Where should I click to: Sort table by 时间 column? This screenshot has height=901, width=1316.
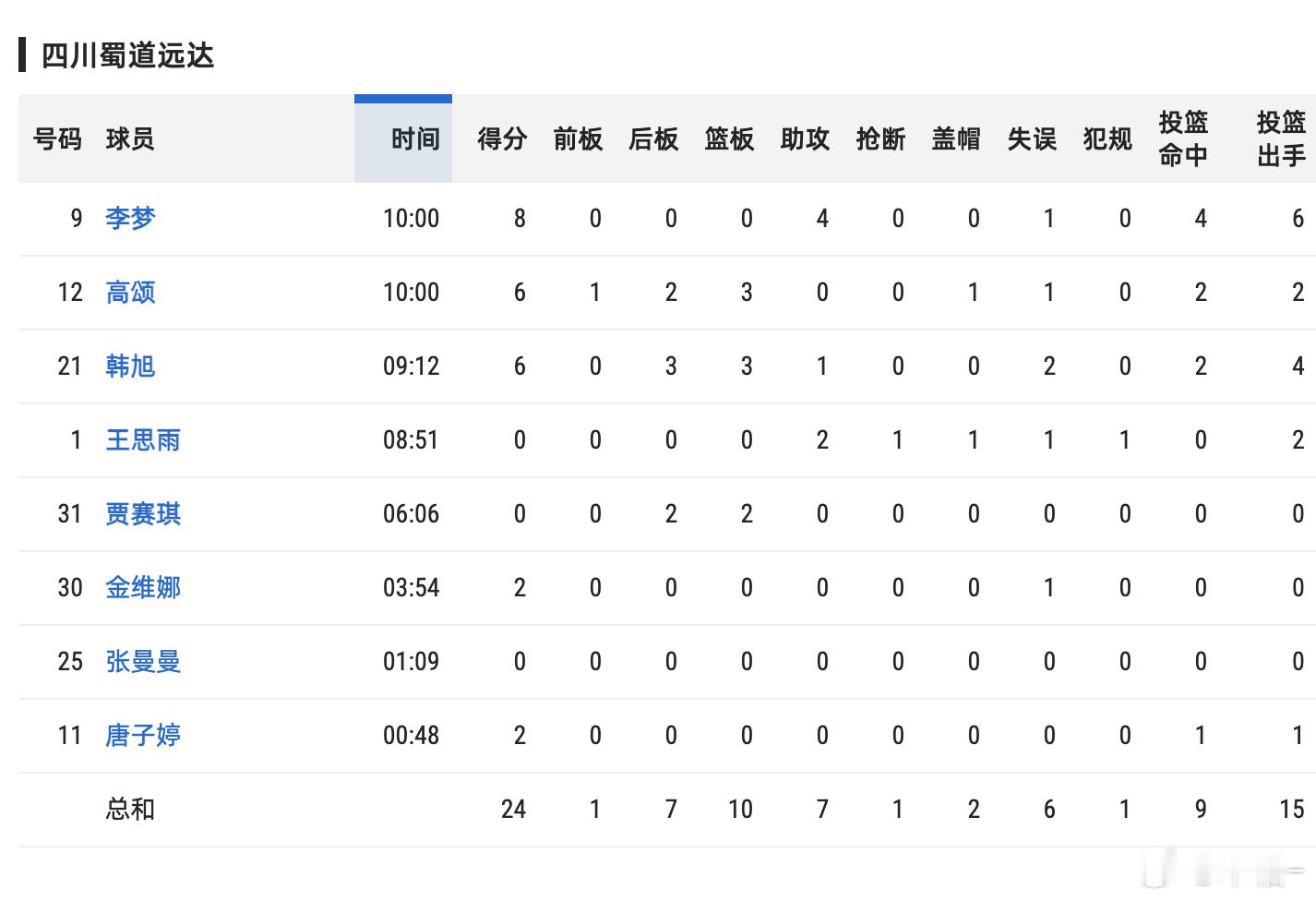pyautogui.click(x=415, y=139)
